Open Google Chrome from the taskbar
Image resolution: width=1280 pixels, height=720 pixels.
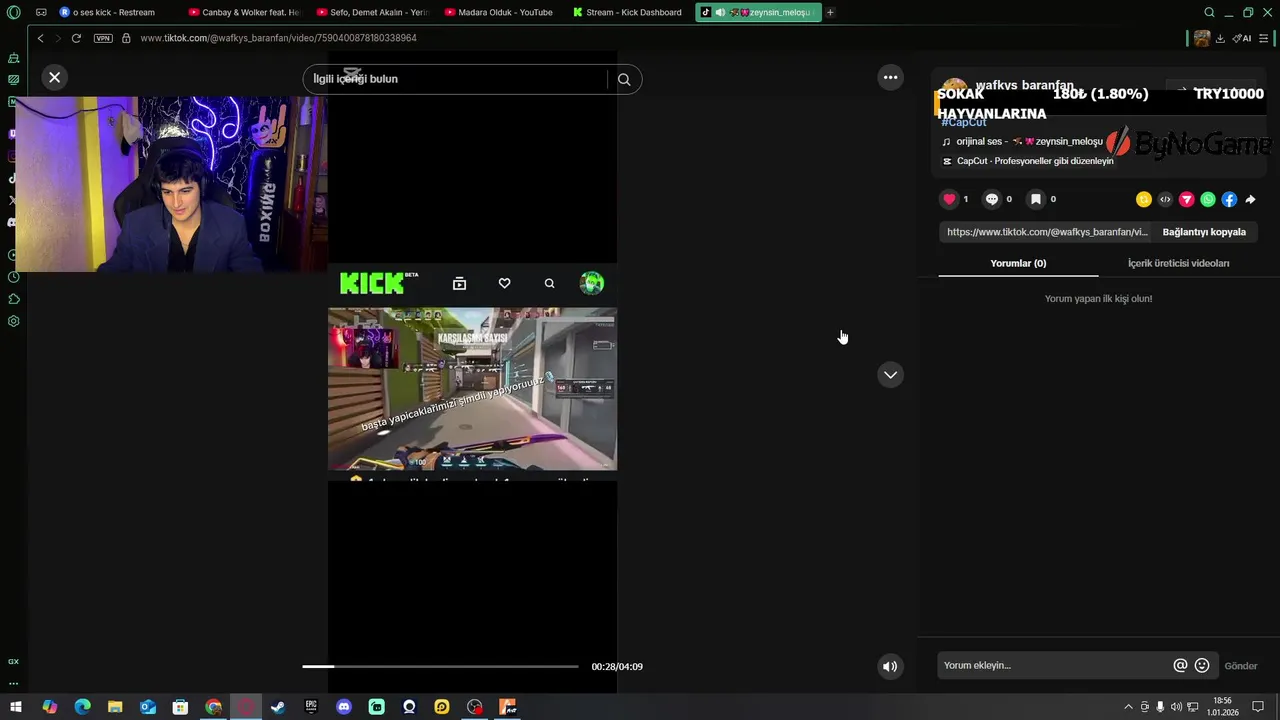[x=213, y=707]
